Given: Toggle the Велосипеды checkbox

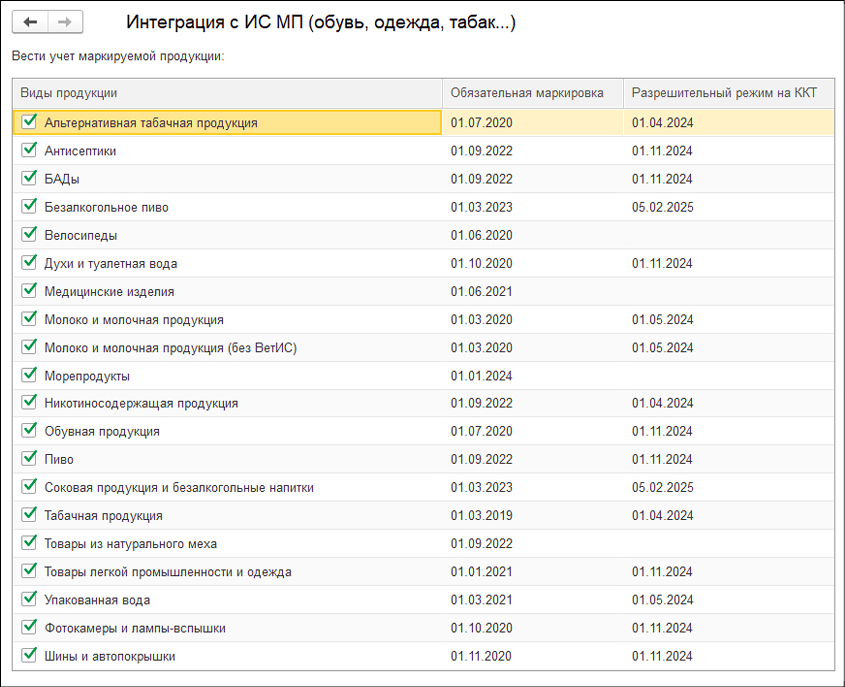Looking at the screenshot, I should 29,234.
